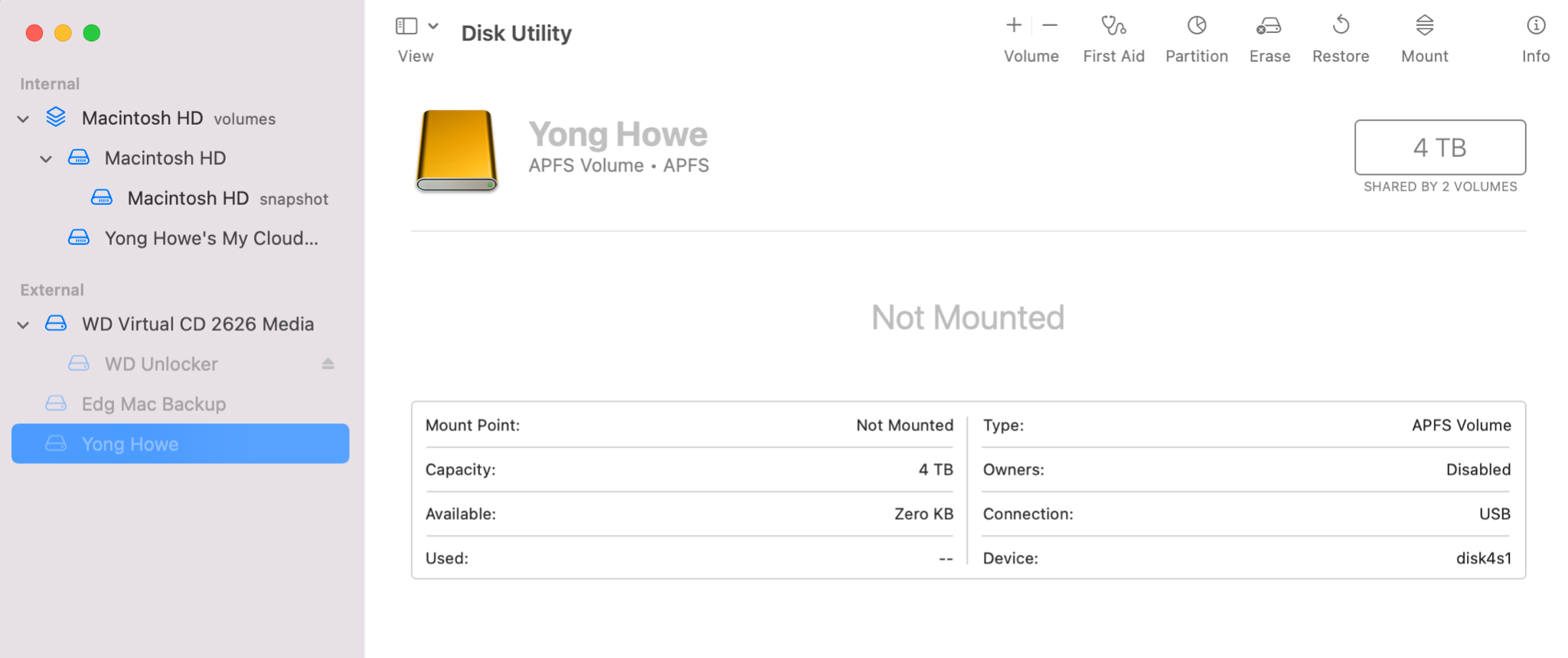This screenshot has width=1568, height=658.
Task: Click the Erase drive icon
Action: tap(1269, 27)
